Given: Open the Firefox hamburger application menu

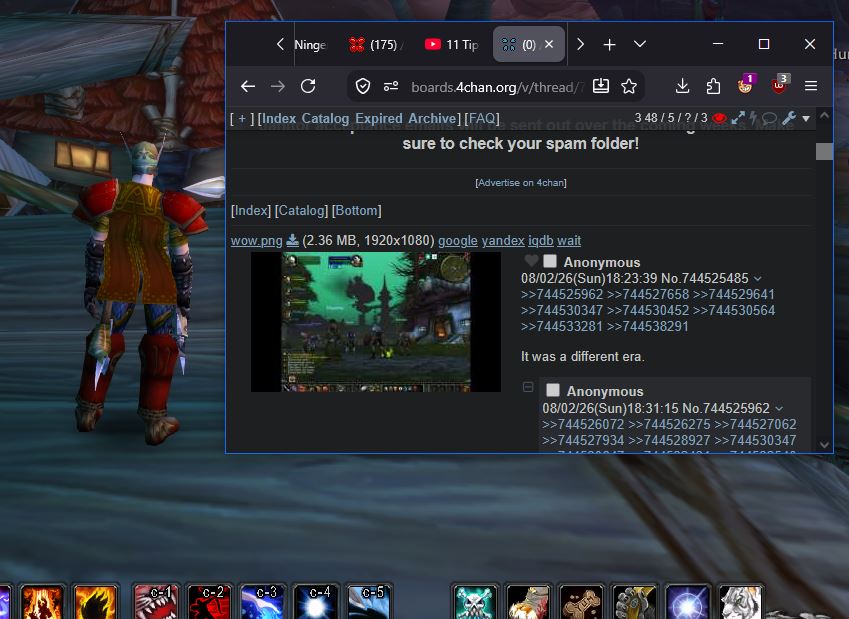Looking at the screenshot, I should coord(811,86).
